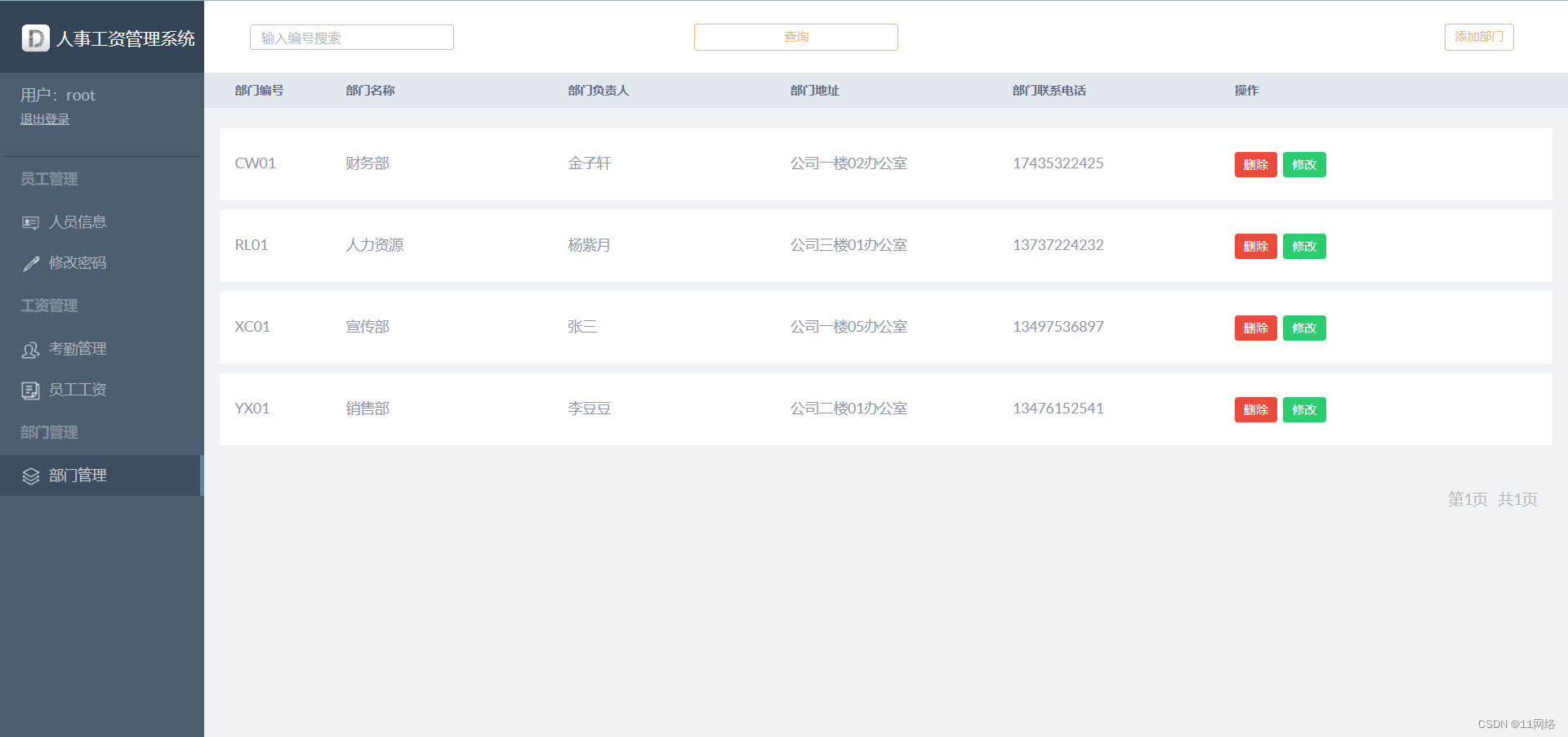Open 员工工资 menu item
Viewport: 1568px width, 737px height.
pos(101,390)
